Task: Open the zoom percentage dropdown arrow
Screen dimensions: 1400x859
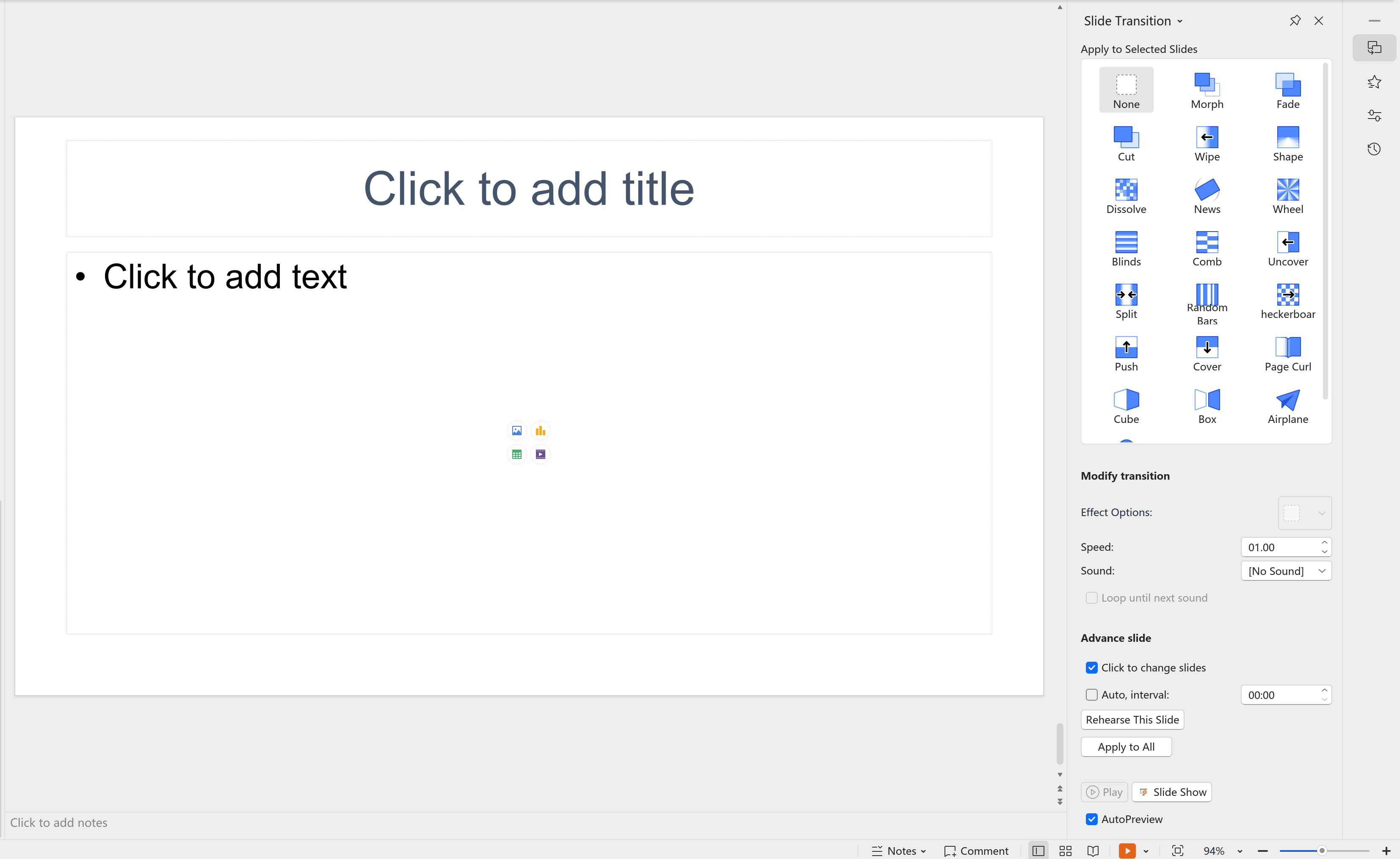Action: (1240, 851)
